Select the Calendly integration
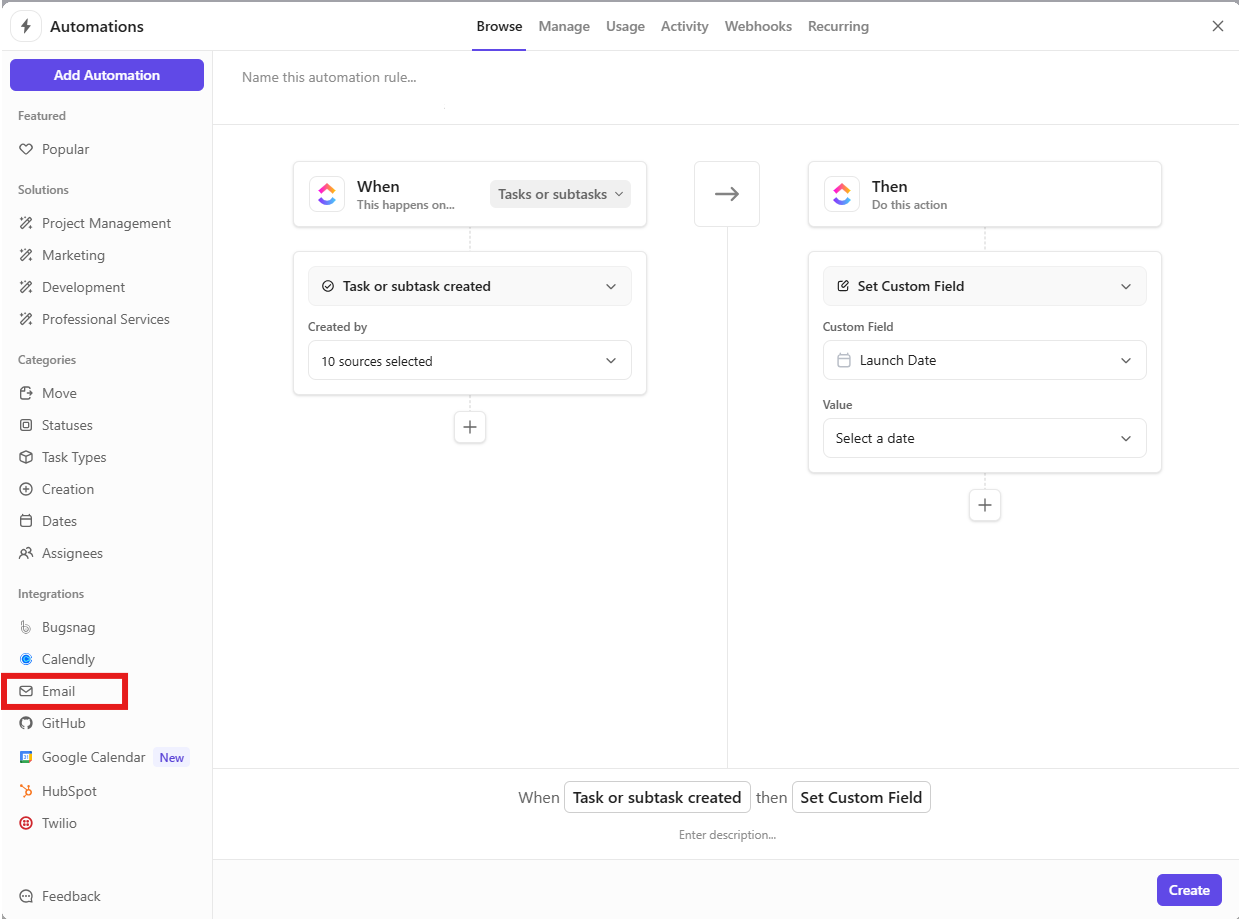1239x919 pixels. [68, 659]
